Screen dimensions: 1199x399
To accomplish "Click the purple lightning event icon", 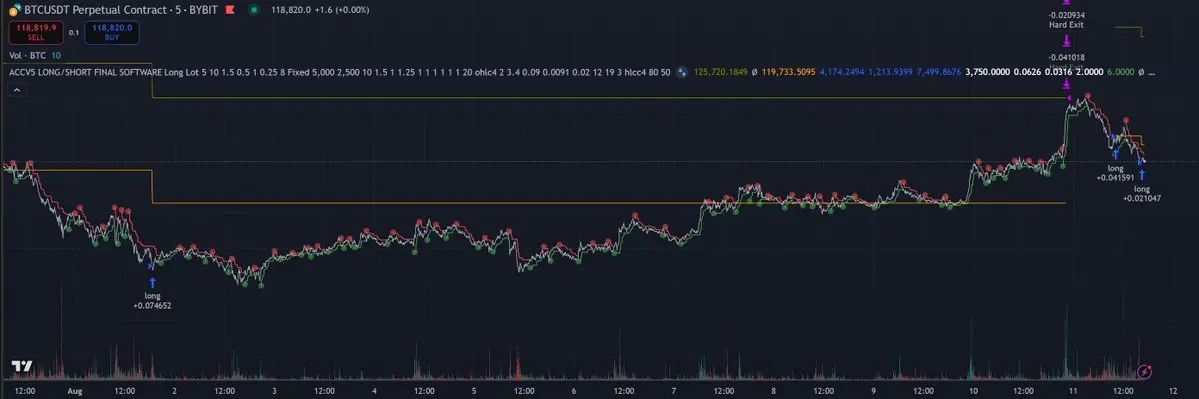I will coord(1144,372).
